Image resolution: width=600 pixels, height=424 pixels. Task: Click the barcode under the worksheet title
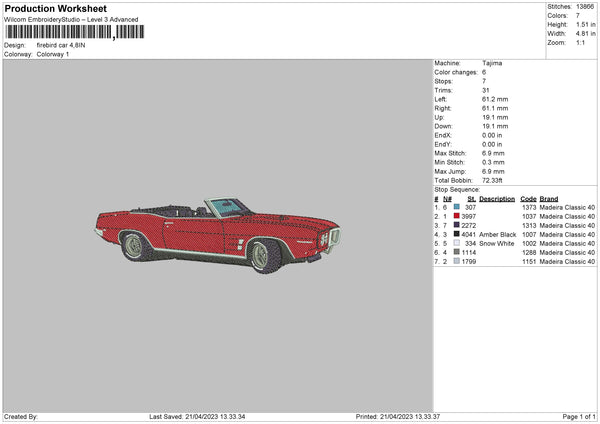point(58,33)
